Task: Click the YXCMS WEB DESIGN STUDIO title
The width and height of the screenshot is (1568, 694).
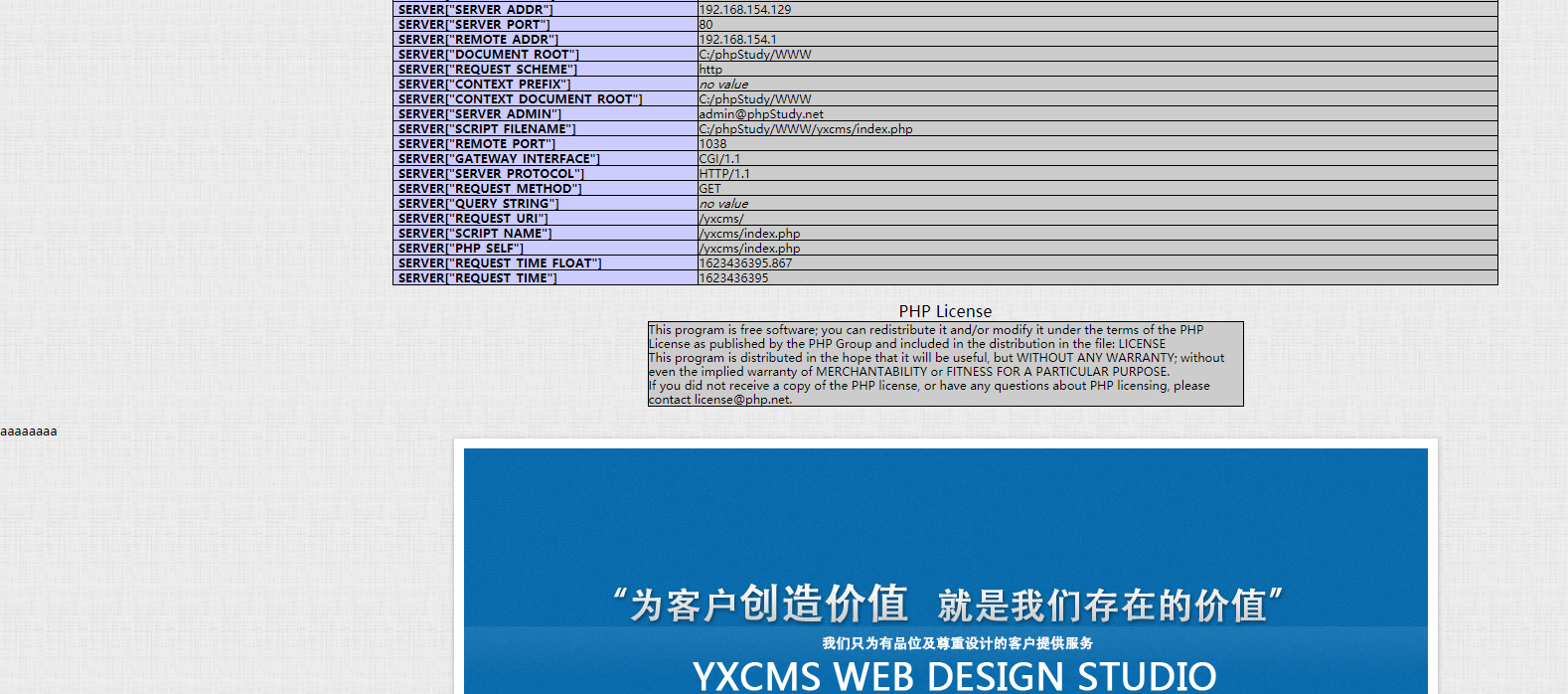Action: [x=955, y=676]
